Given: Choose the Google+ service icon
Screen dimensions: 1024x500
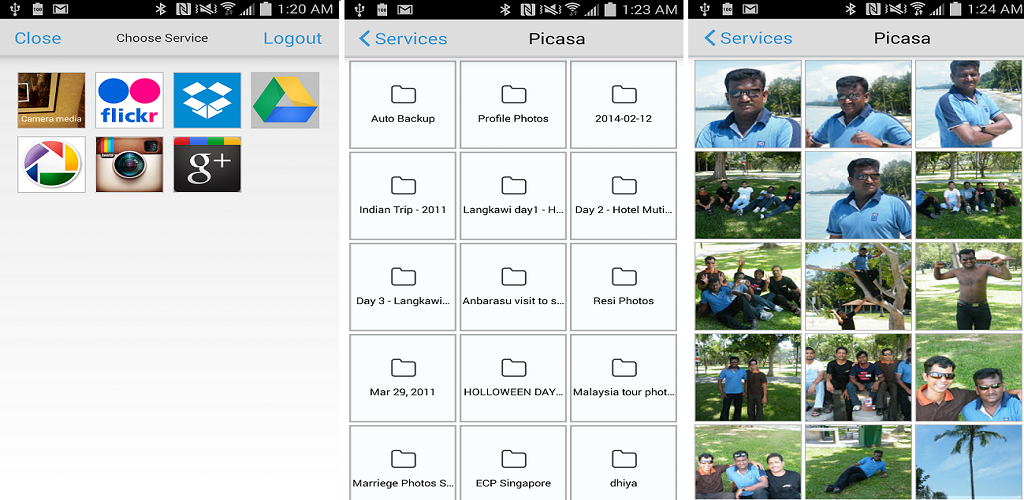Looking at the screenshot, I should tap(207, 164).
